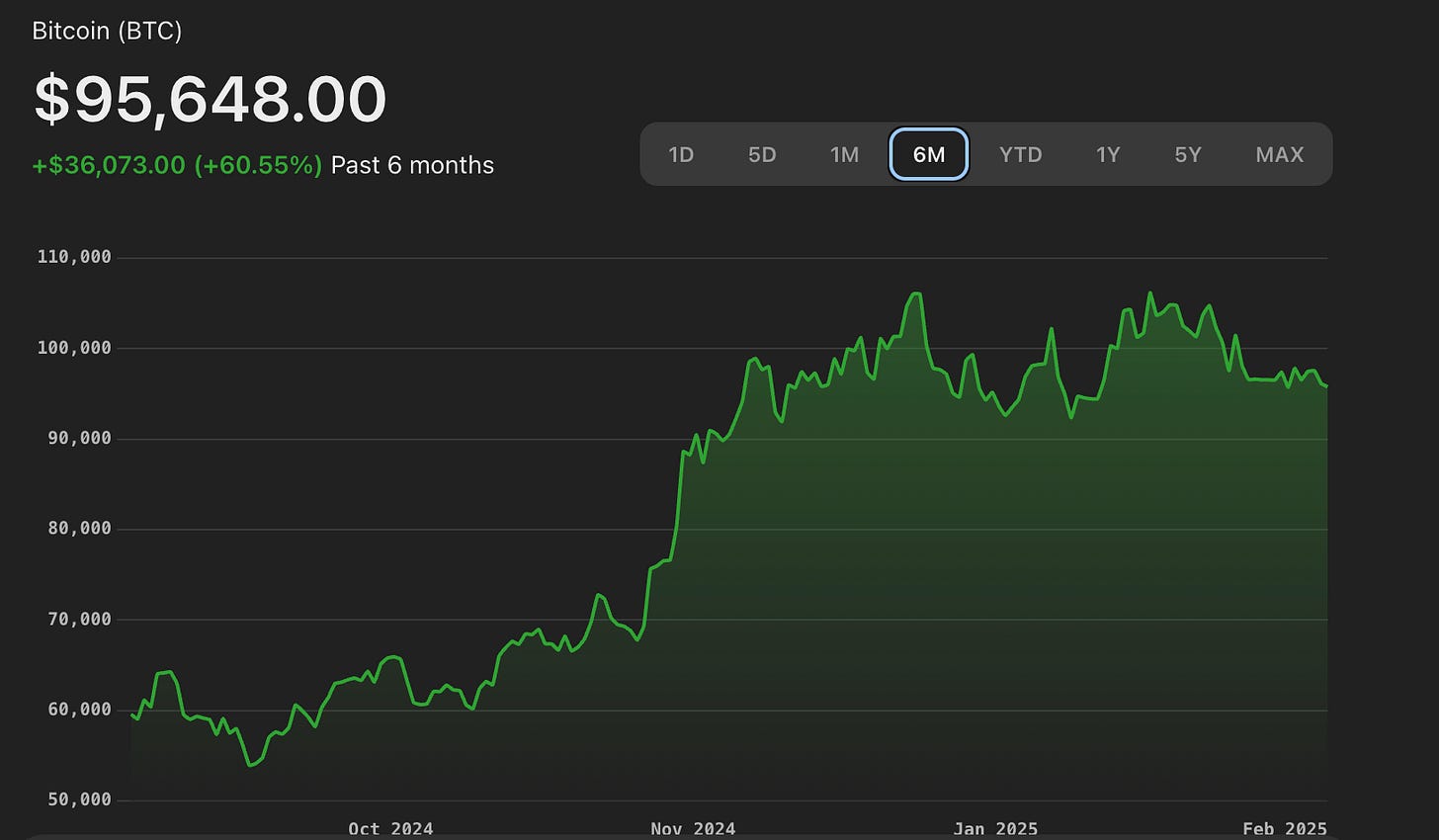Open the MAX time range
This screenshot has width=1439, height=840.
tap(1280, 154)
